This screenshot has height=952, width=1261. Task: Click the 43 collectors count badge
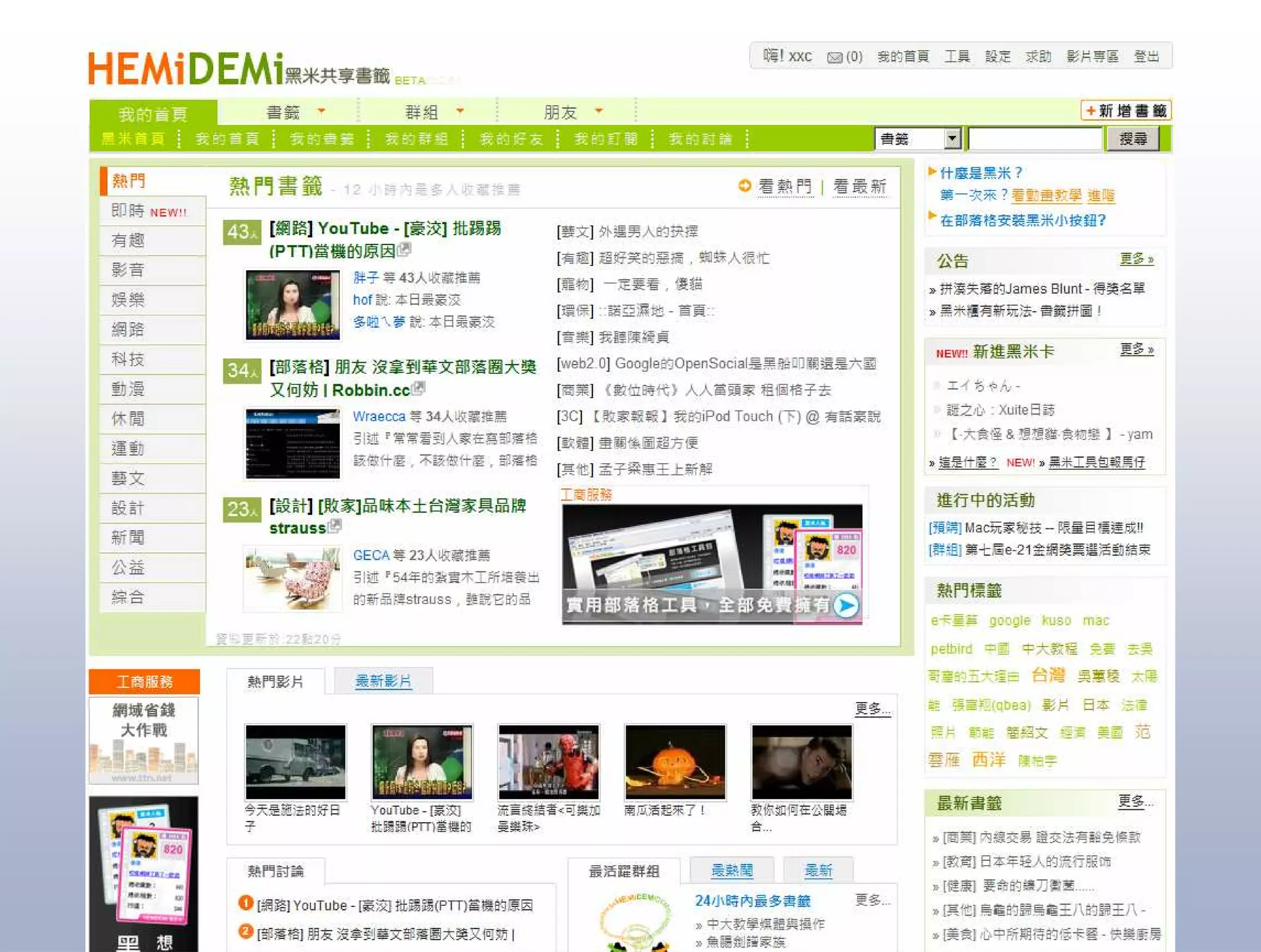click(x=241, y=232)
